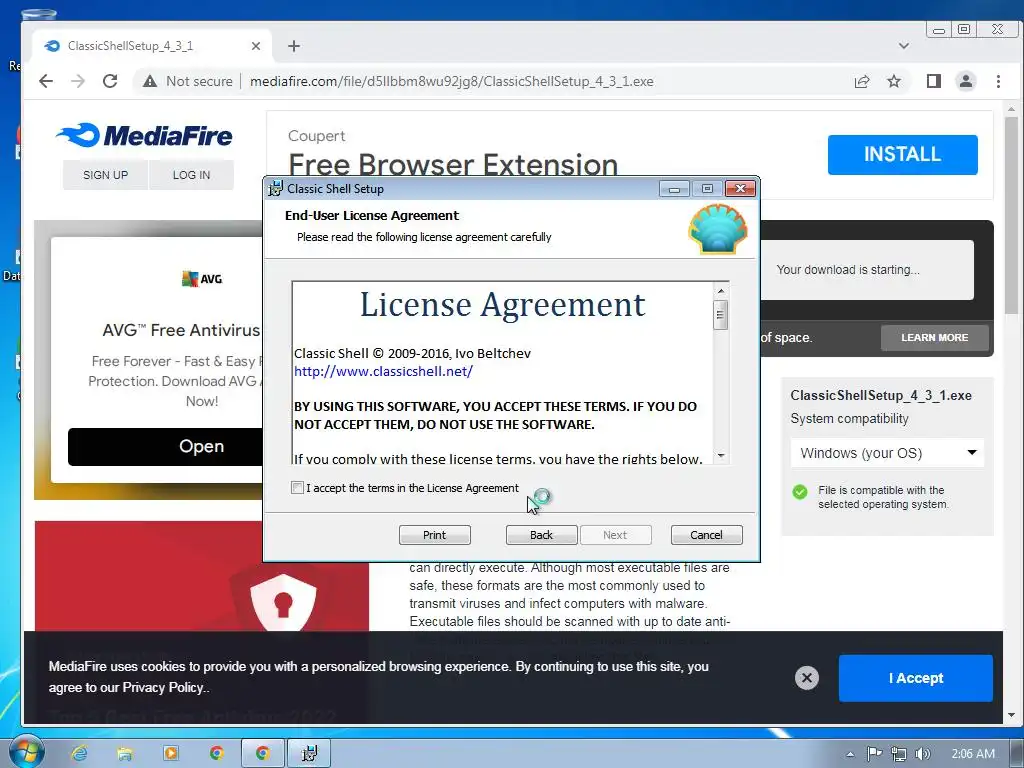Click the INSTALL button for Coupert
1024x768 pixels.
pyautogui.click(x=903, y=155)
